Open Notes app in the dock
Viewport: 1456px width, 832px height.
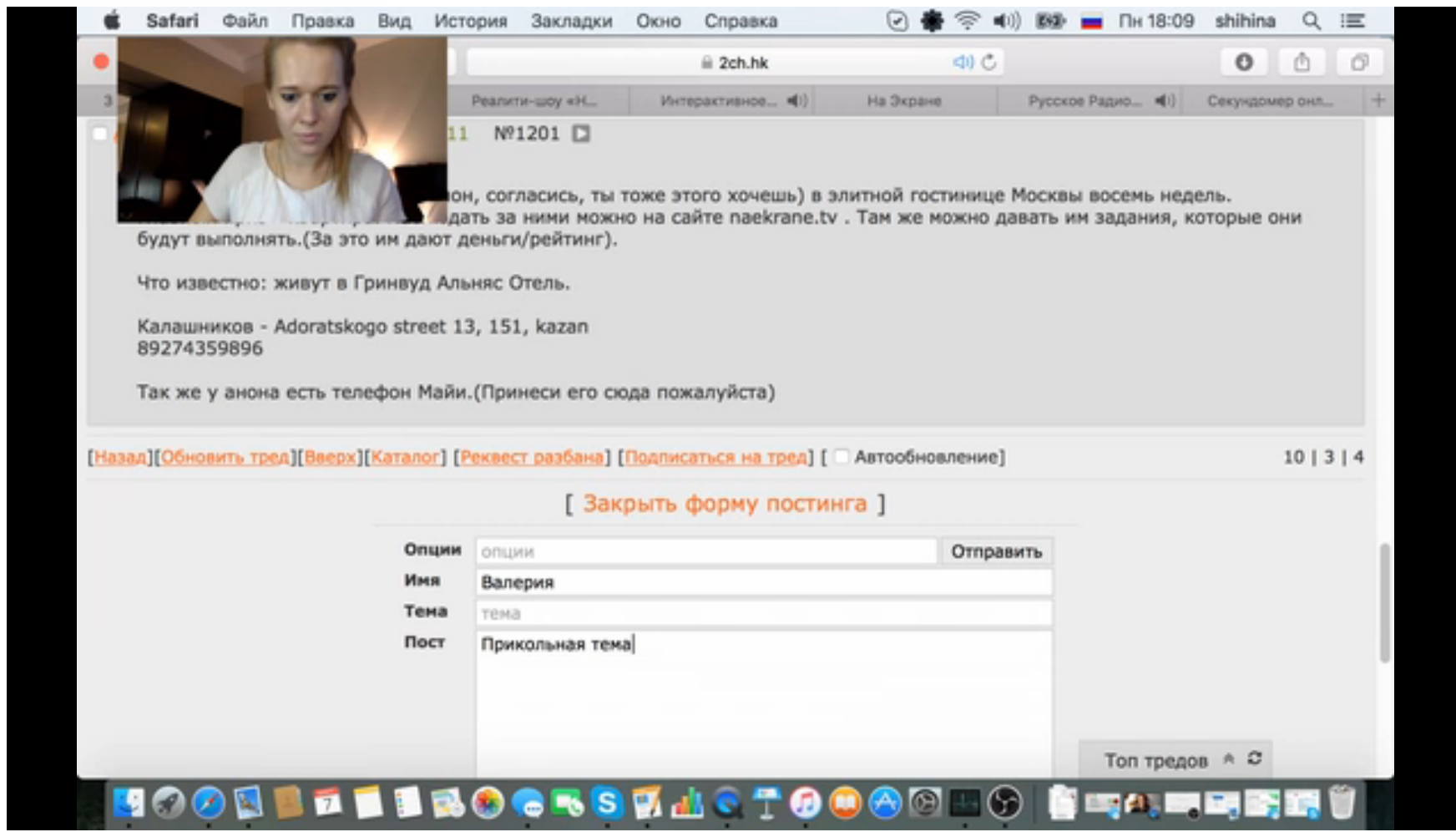368,803
